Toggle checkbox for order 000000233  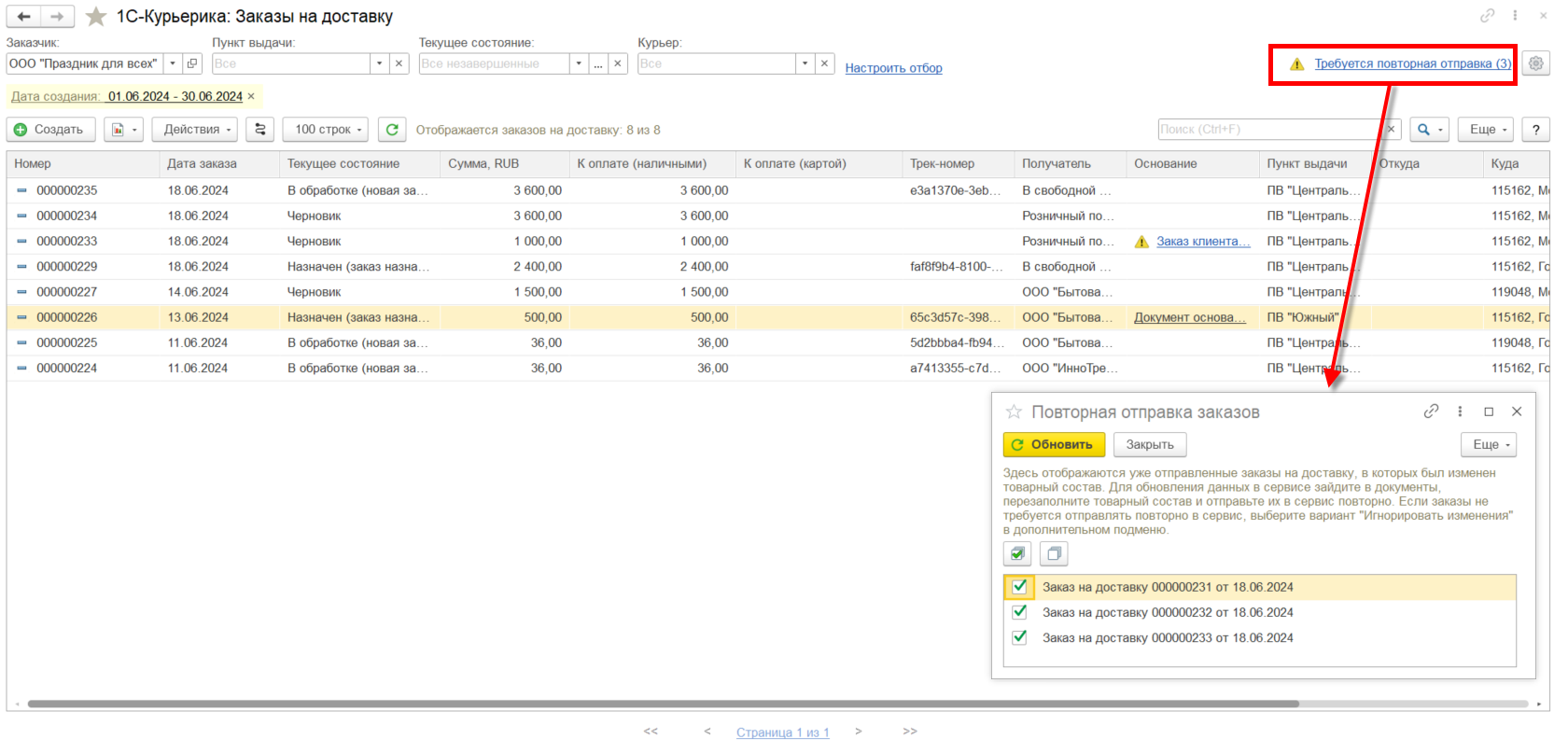pos(1019,637)
